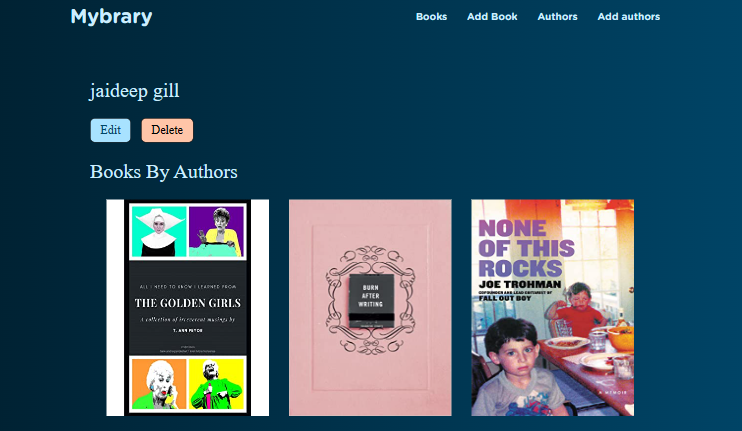This screenshot has width=742, height=431.
Task: Open the Add Book page
Action: click(492, 17)
